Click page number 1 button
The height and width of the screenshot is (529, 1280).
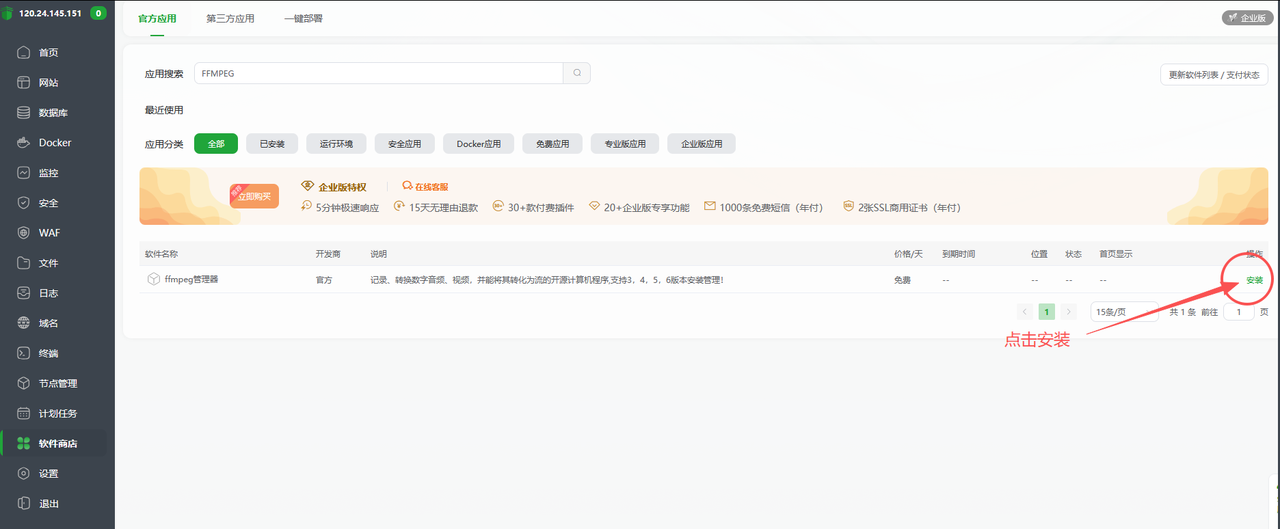[1047, 312]
